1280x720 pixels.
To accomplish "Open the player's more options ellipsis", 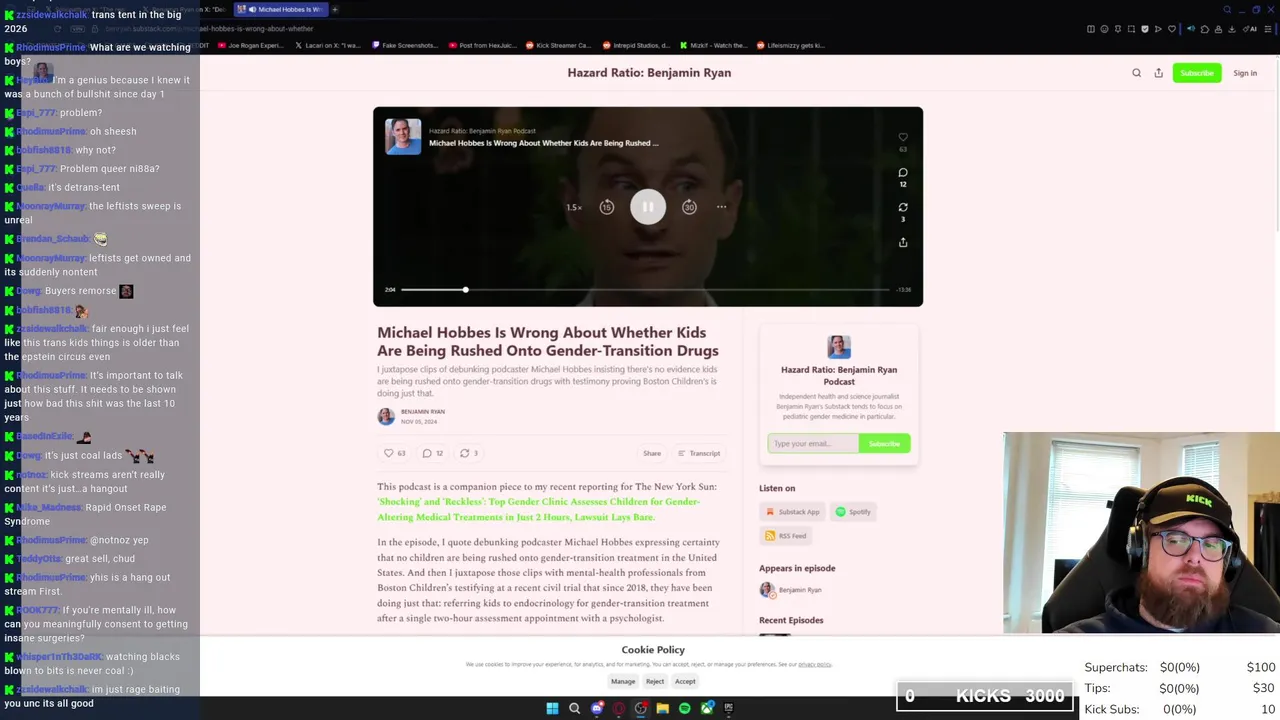I will 721,207.
